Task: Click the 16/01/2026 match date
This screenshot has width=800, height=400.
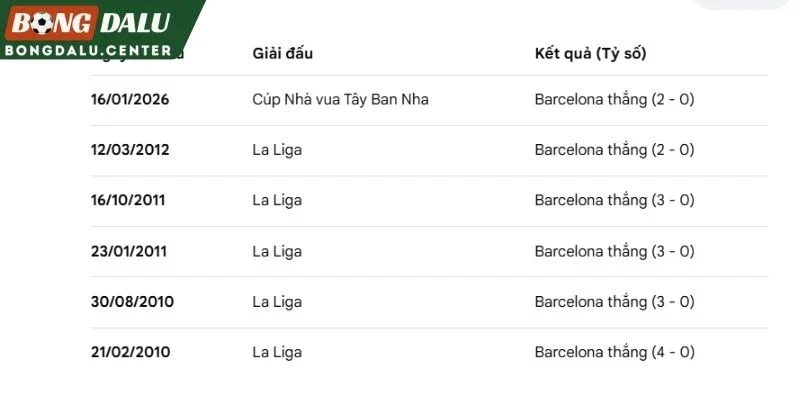Action: [130, 99]
